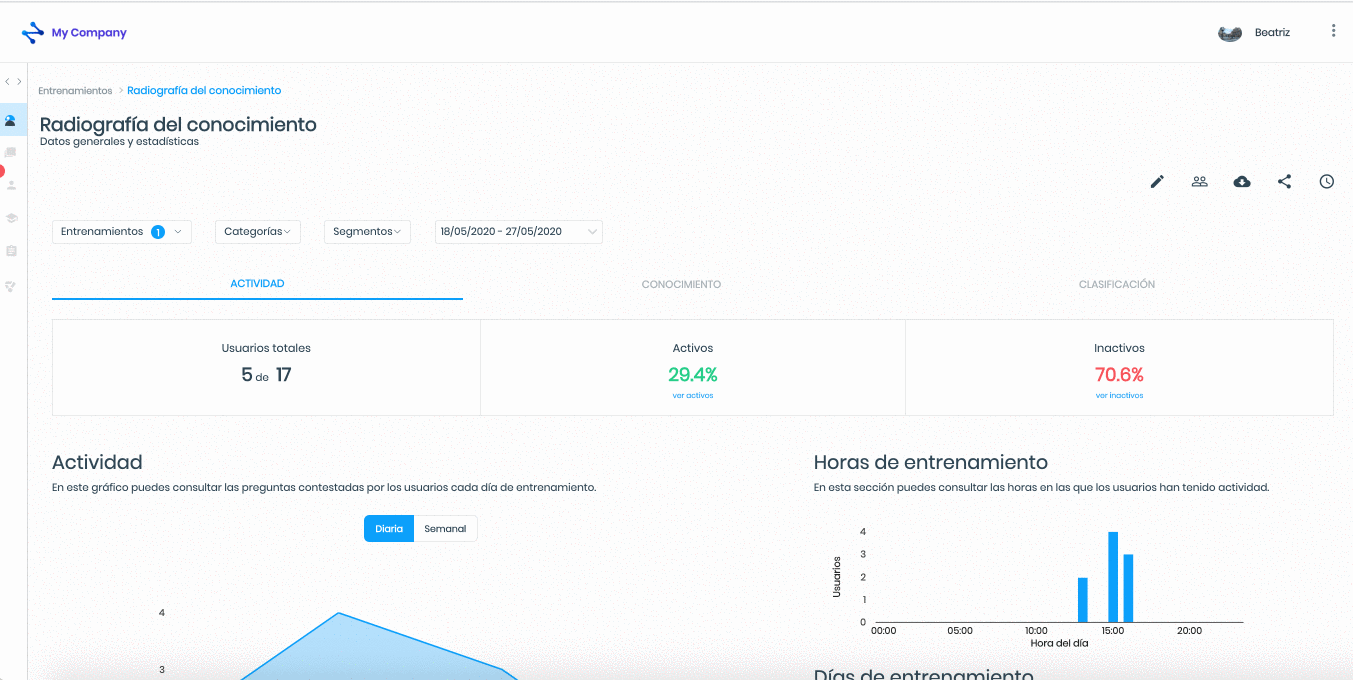
Task: Open the clipboard sidebar icon
Action: point(11,251)
